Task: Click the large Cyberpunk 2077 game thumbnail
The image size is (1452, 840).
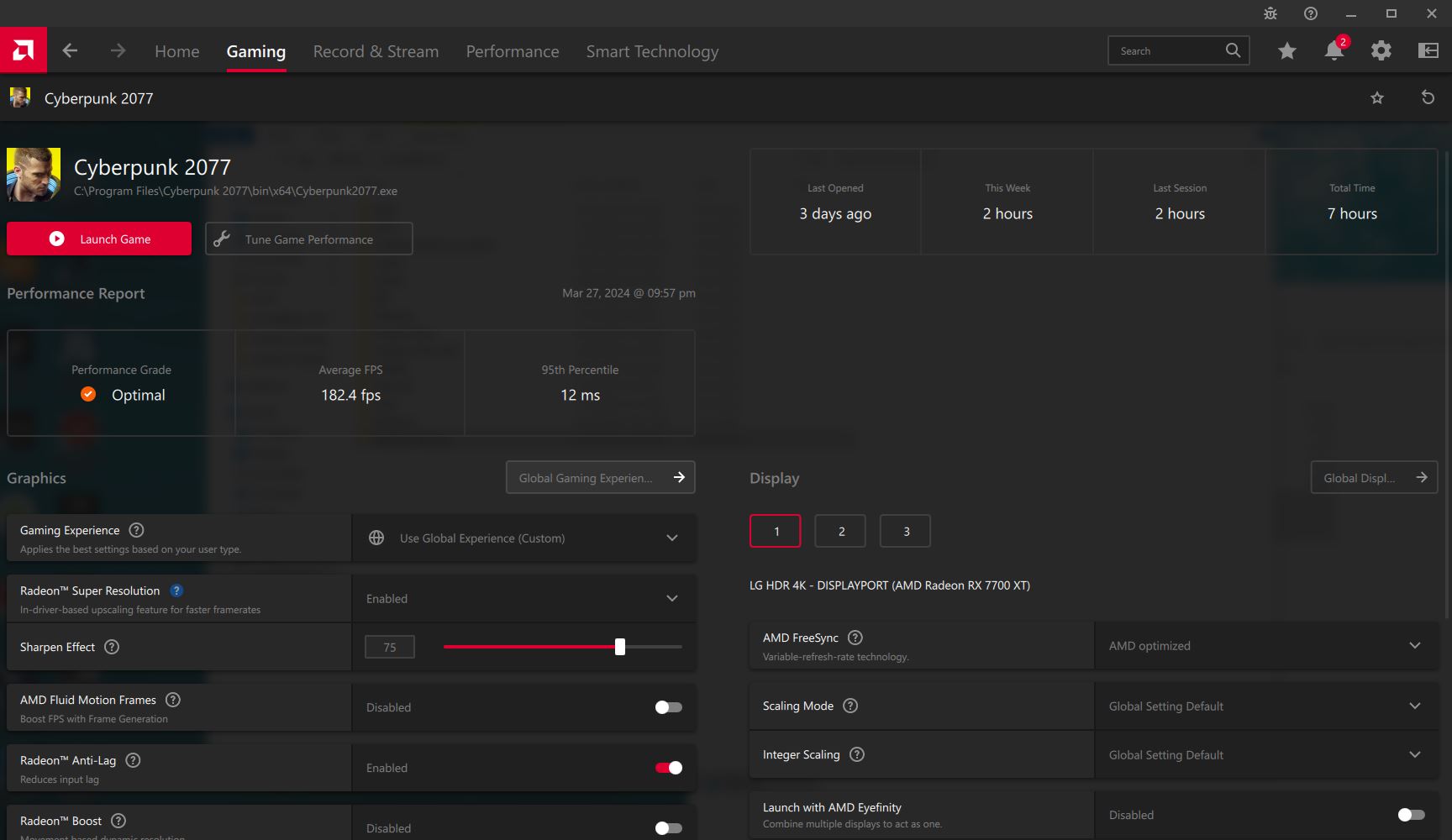Action: tap(34, 175)
